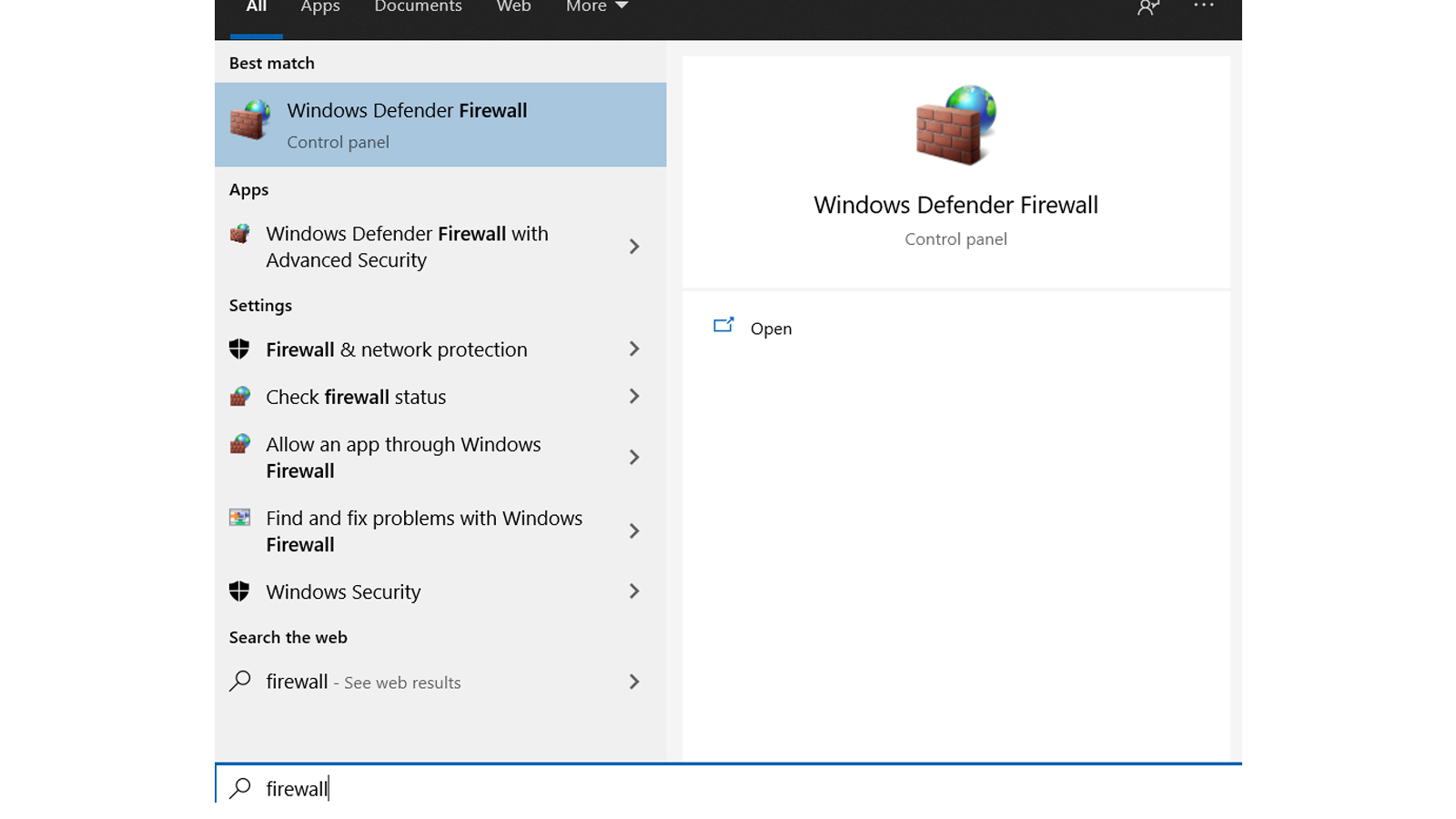Viewport: 1456px width, 819px height.
Task: Expand Allow an app through Windows Firewall chevron
Action: click(x=634, y=458)
